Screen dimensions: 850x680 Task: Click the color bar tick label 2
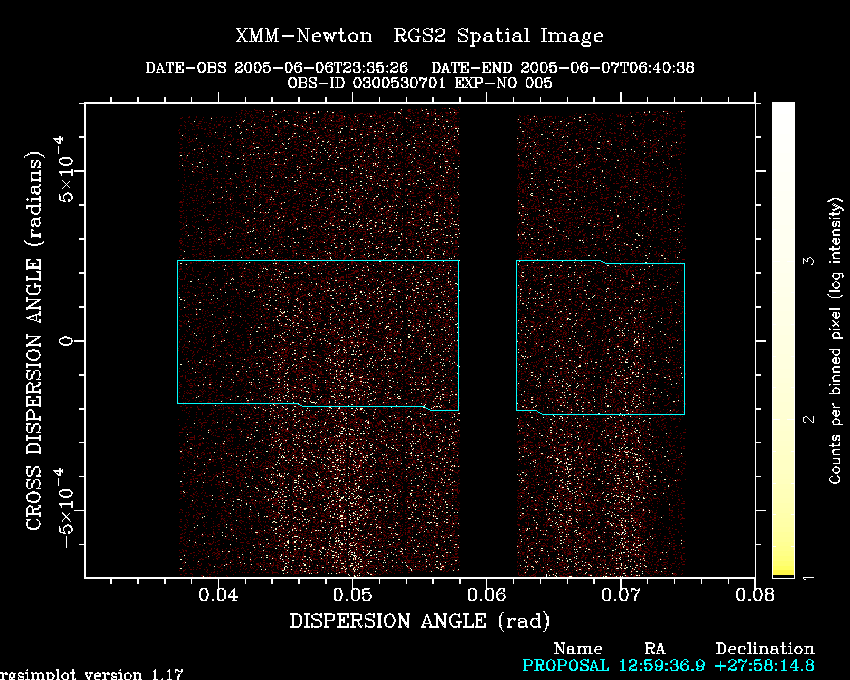(809, 419)
